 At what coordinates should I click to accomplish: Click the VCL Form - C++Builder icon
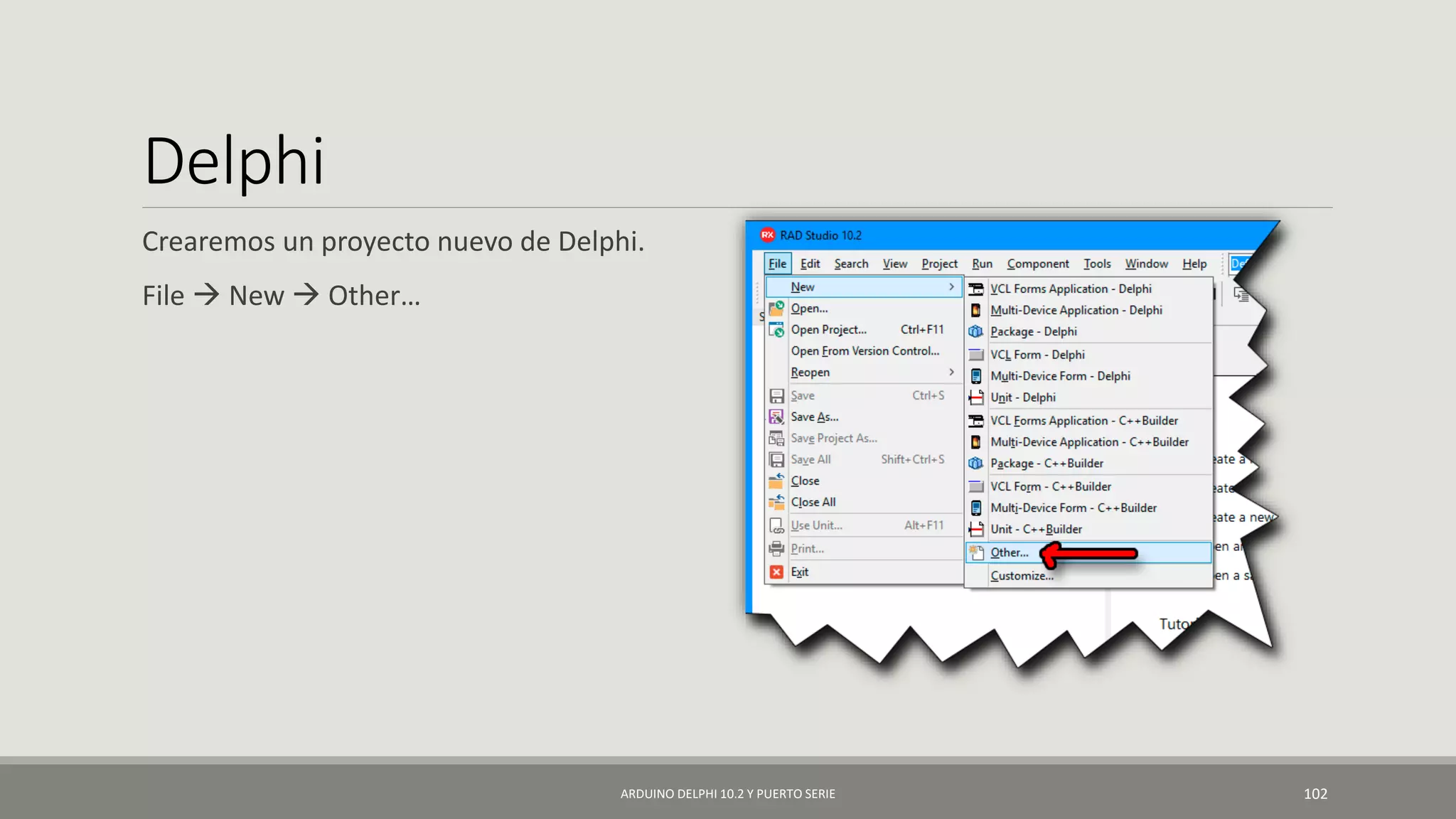point(976,486)
